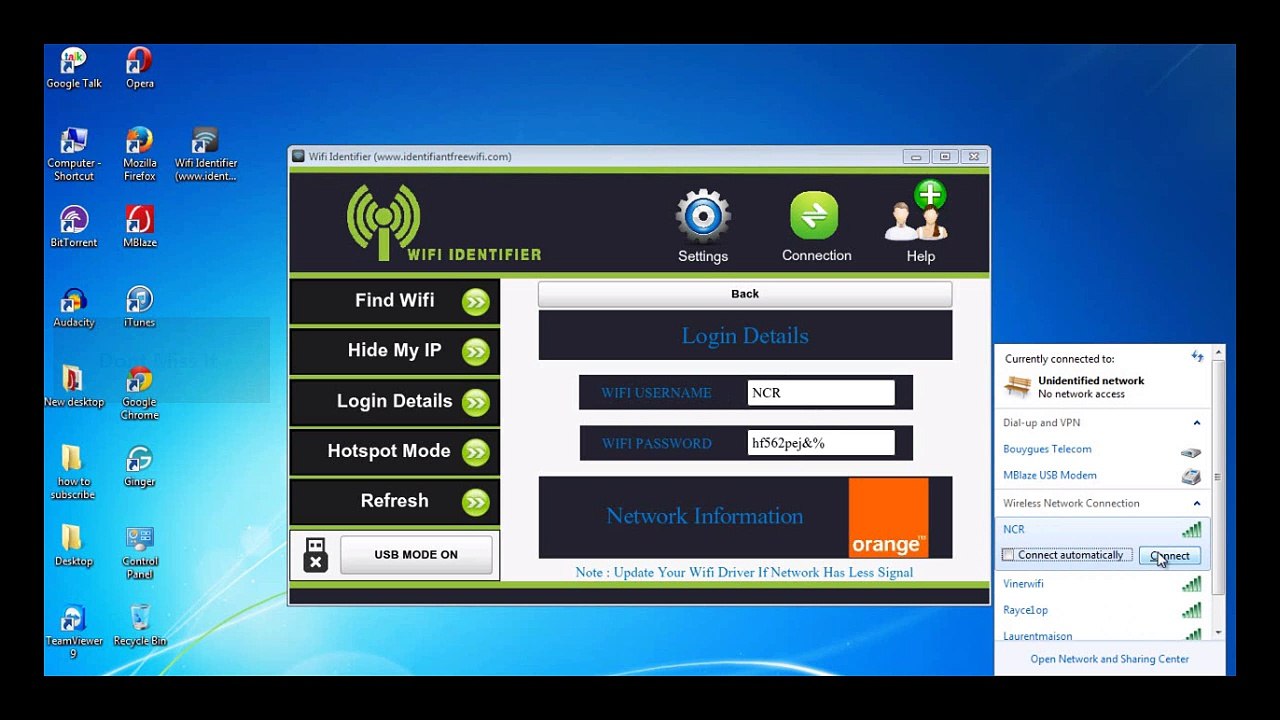Open the Help people icon

(x=918, y=211)
